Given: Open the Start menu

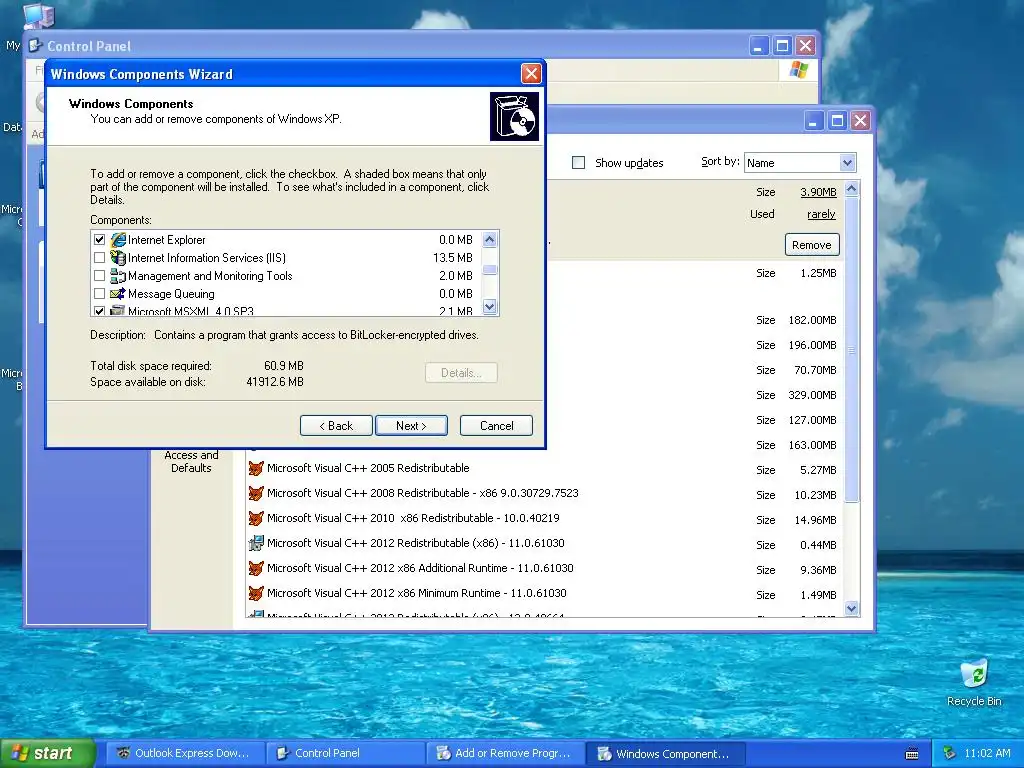Looking at the screenshot, I should (47, 754).
